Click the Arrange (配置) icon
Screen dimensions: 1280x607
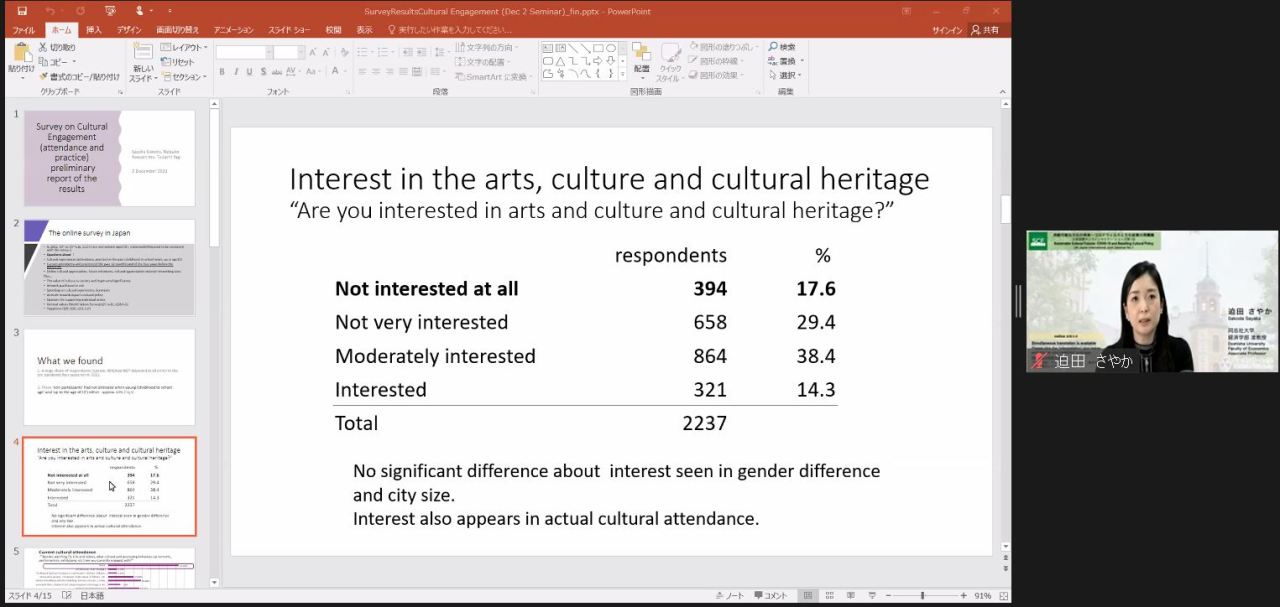641,56
